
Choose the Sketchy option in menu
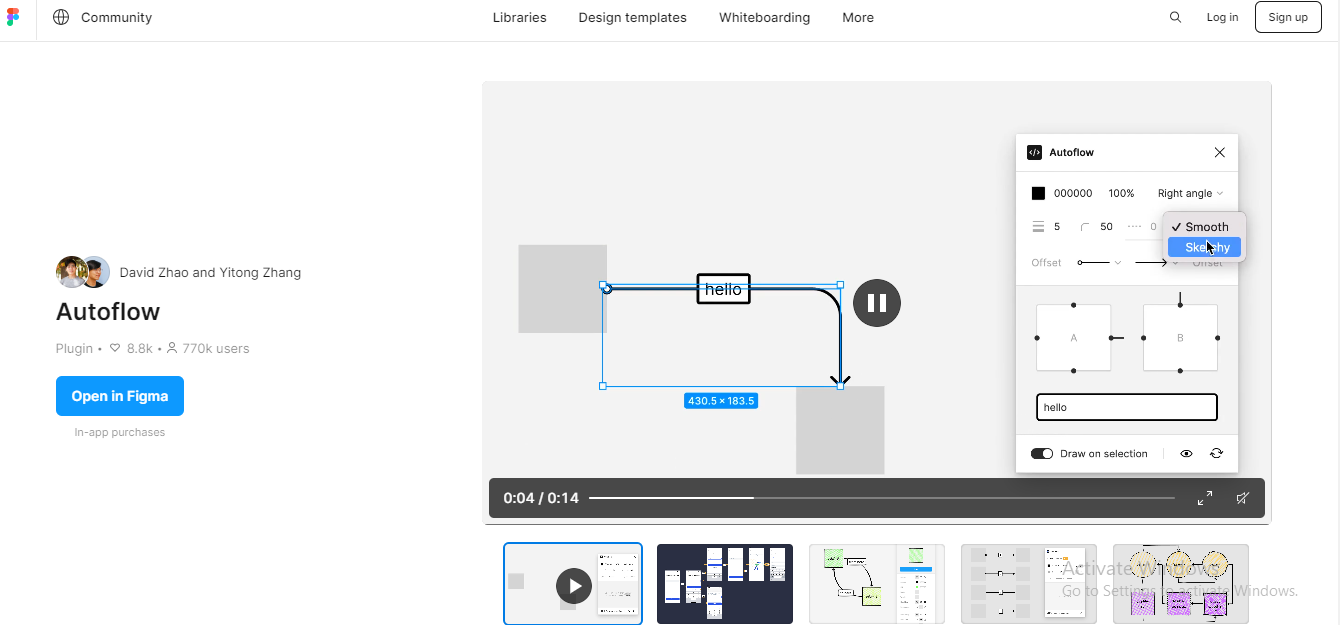1206,247
